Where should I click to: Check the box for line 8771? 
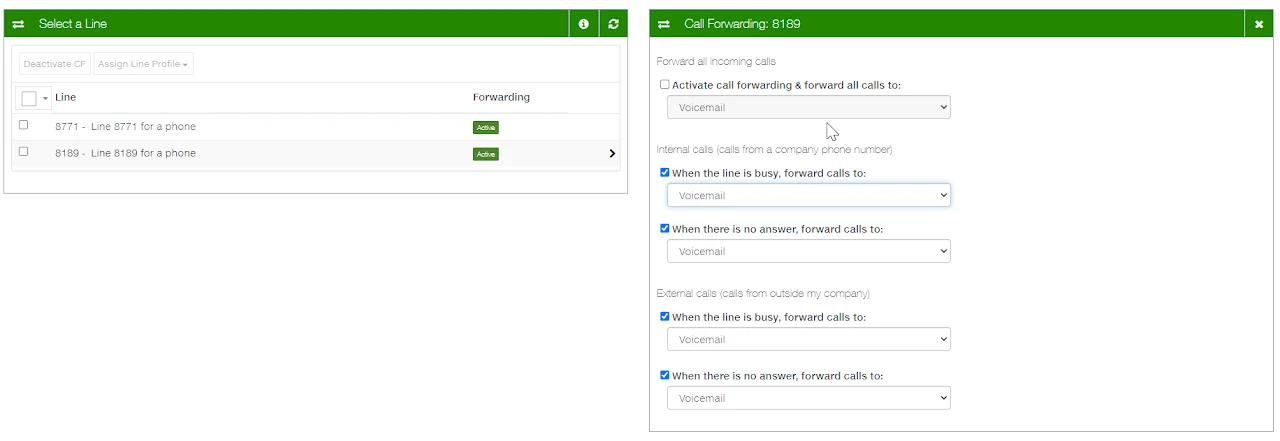coord(24,125)
